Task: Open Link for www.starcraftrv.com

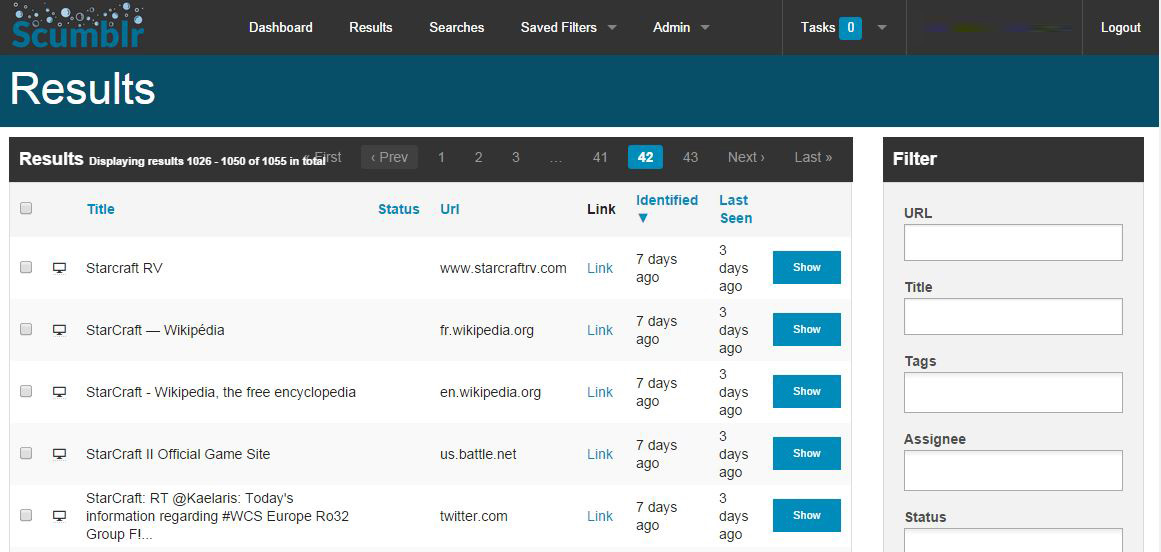Action: point(600,269)
